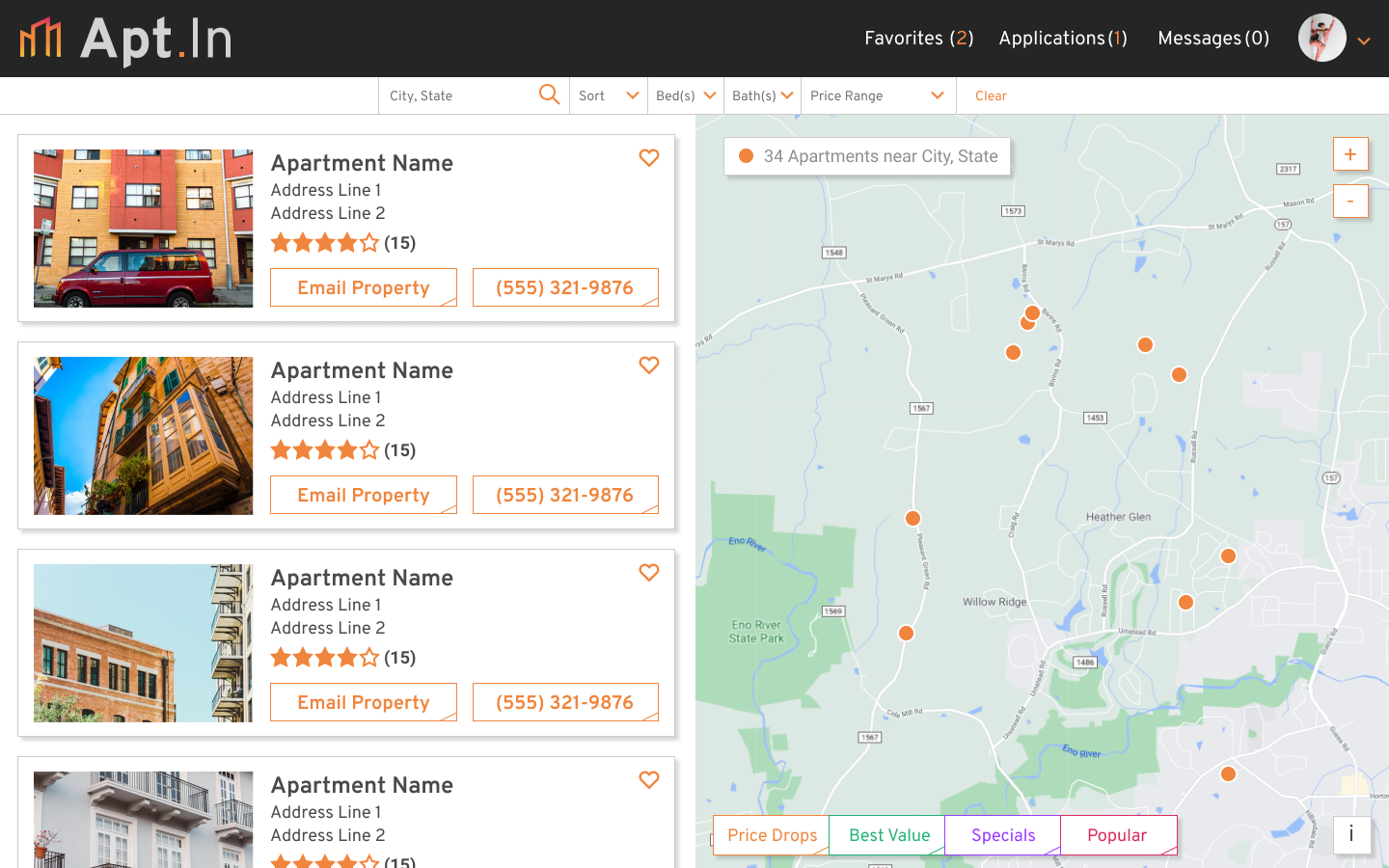Open the user avatar profile

coord(1322,38)
